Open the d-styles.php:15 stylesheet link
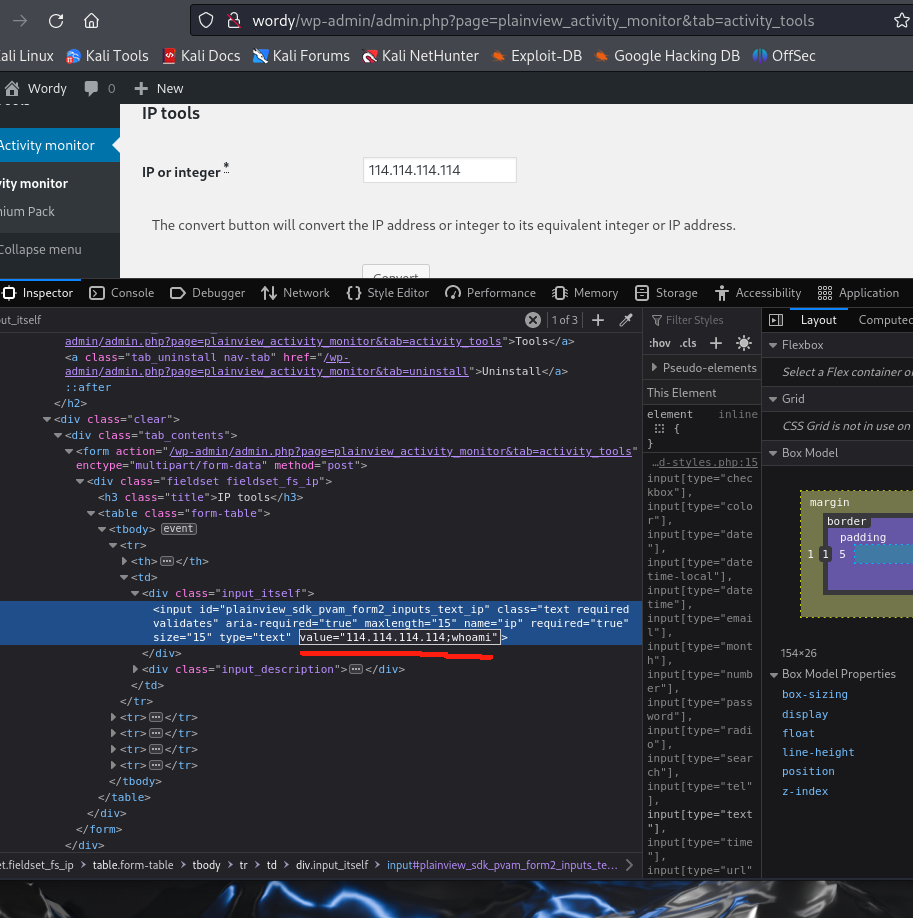This screenshot has height=918, width=913. 709,462
